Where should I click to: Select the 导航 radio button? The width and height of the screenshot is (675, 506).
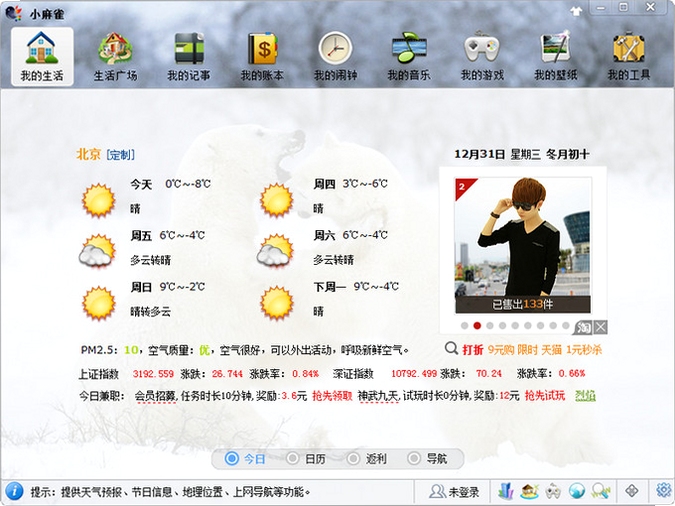click(414, 459)
